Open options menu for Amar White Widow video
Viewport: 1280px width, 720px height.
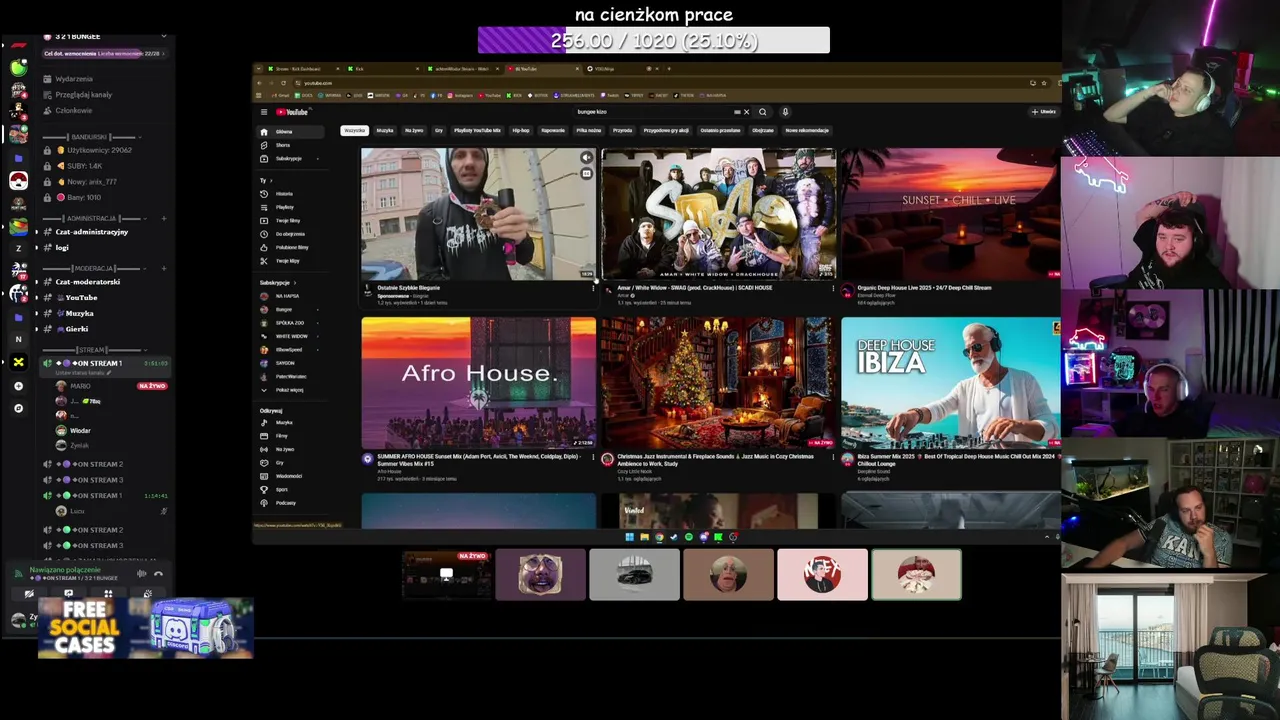click(833, 288)
